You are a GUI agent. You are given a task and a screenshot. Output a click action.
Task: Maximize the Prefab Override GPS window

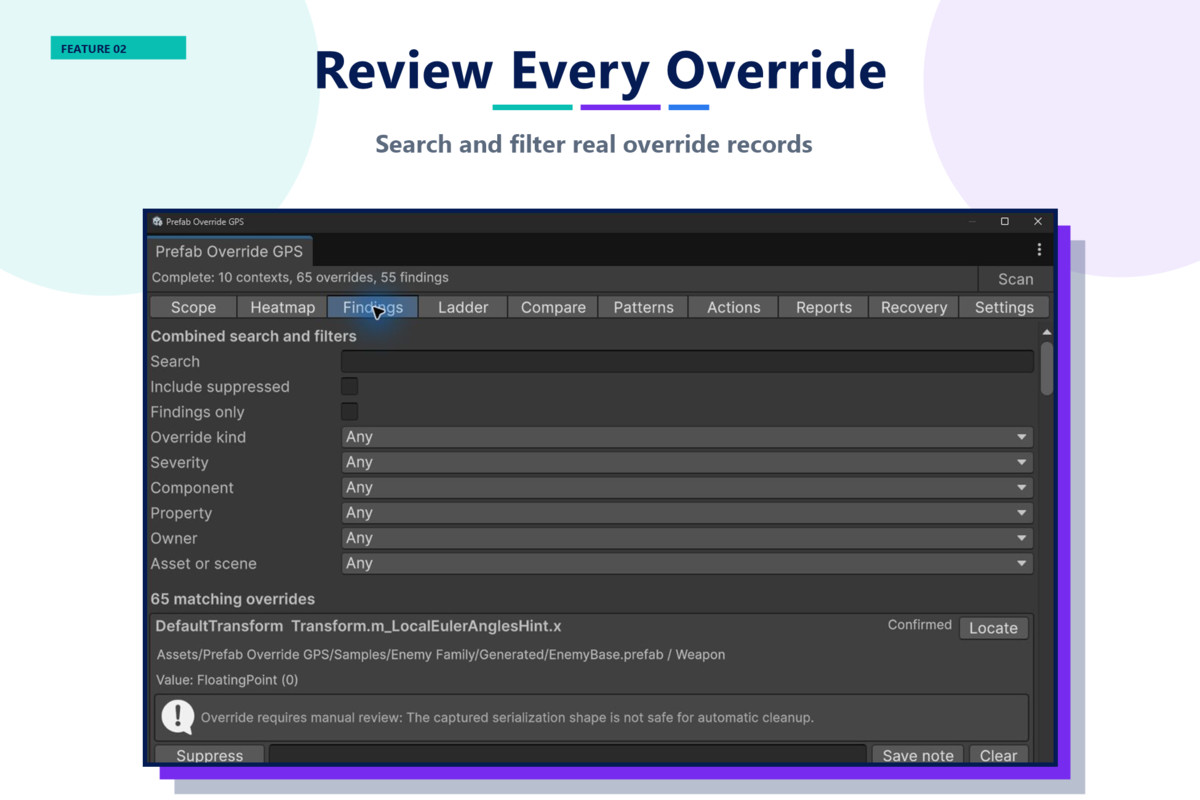tap(1004, 221)
